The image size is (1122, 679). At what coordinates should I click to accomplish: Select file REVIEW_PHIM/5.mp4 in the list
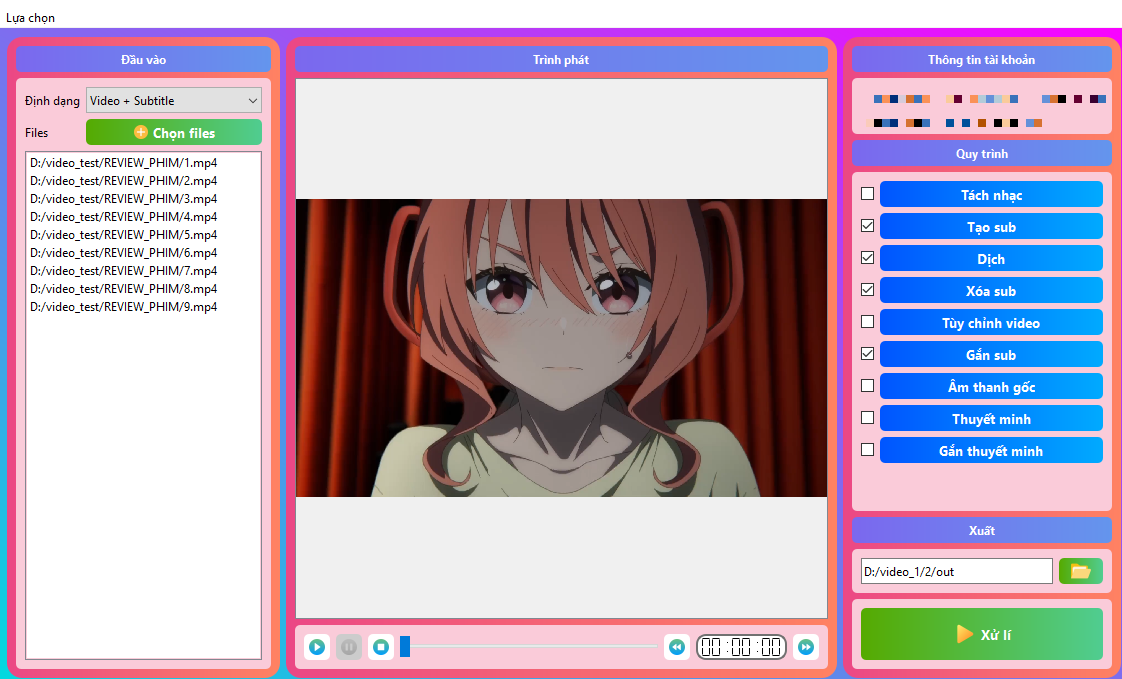[124, 235]
